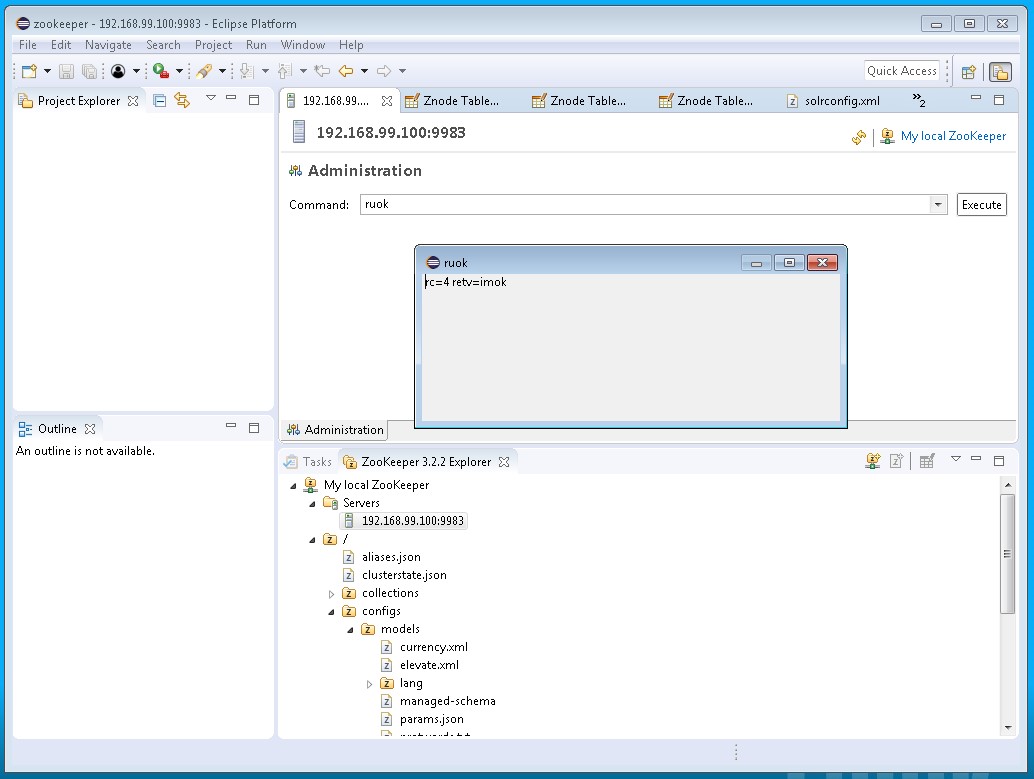Collapse the configs tree node
The image size is (1034, 779).
[331, 611]
